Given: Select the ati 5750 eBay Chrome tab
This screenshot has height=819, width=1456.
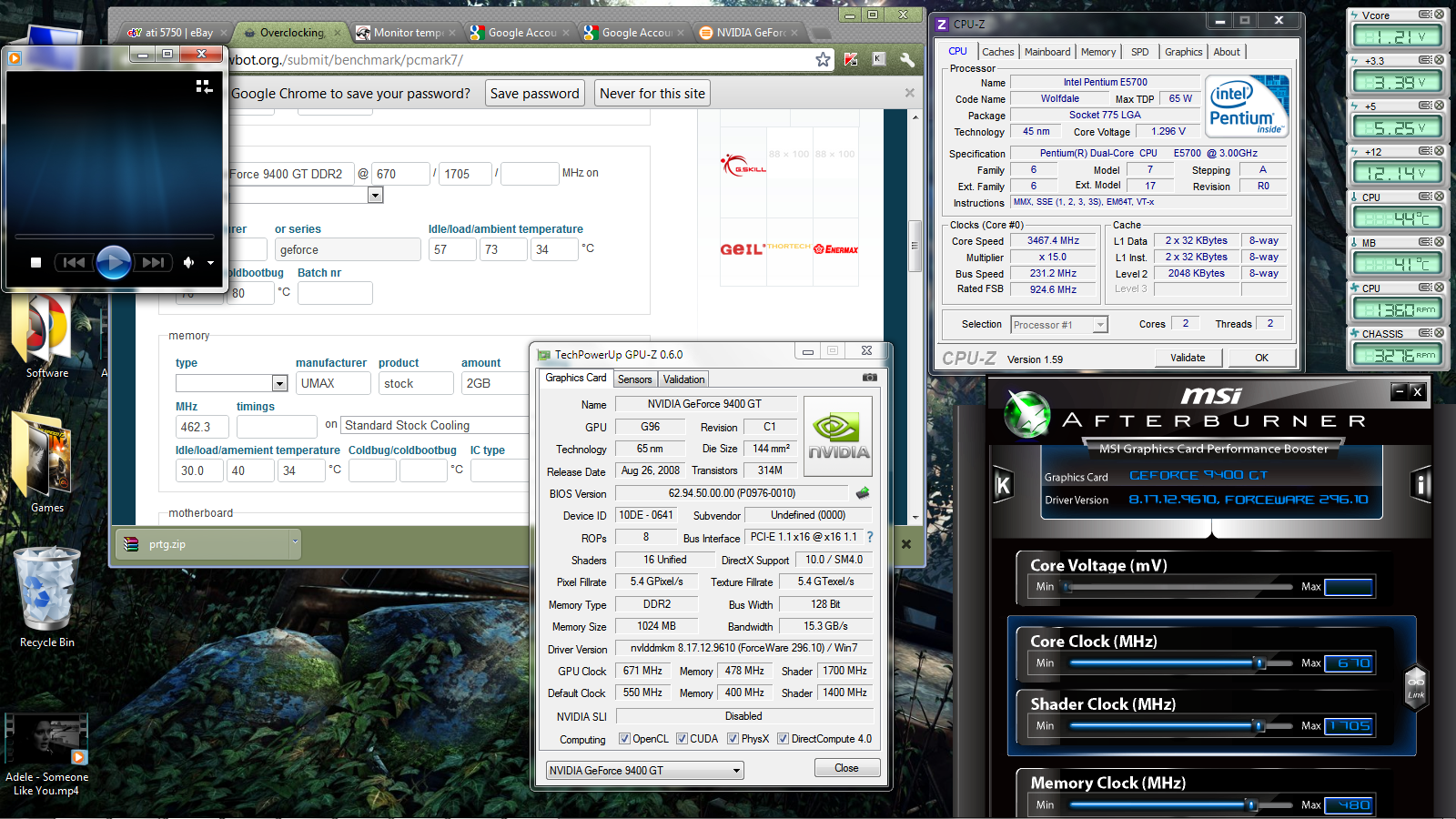Looking at the screenshot, I should (x=172, y=33).
